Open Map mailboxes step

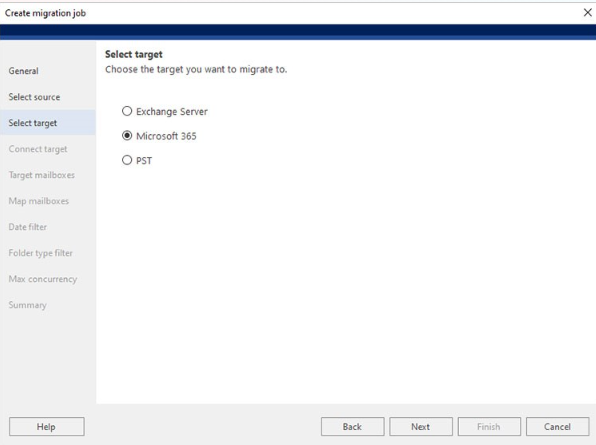pyautogui.click(x=38, y=201)
